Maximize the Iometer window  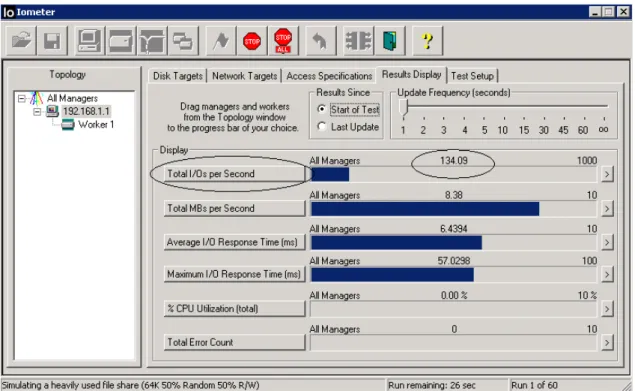pos(608,12)
